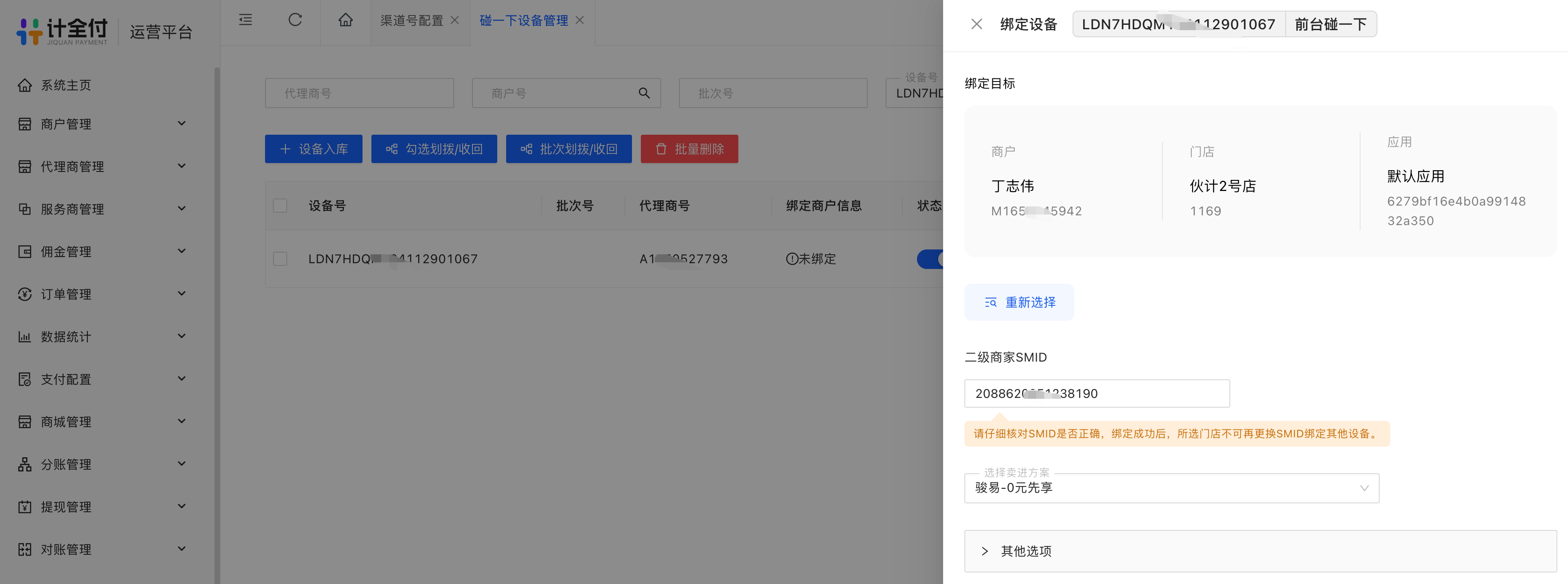
Task: Click 前台碰一下 tag in header
Action: [1330, 24]
